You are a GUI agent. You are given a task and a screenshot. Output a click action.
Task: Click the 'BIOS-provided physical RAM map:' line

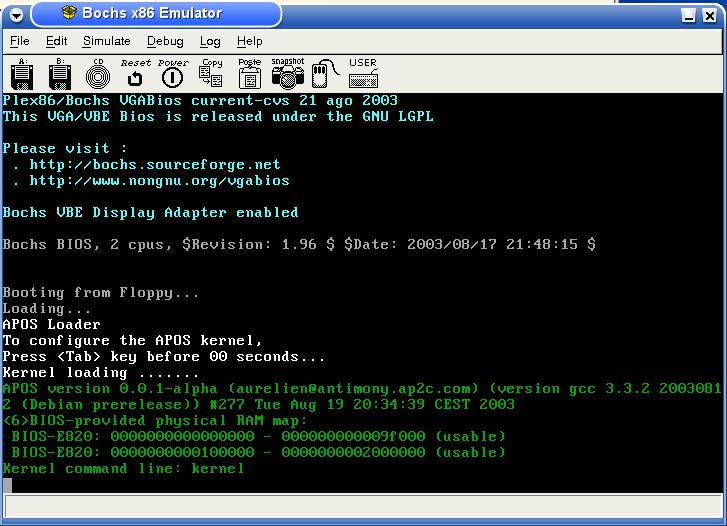155,421
